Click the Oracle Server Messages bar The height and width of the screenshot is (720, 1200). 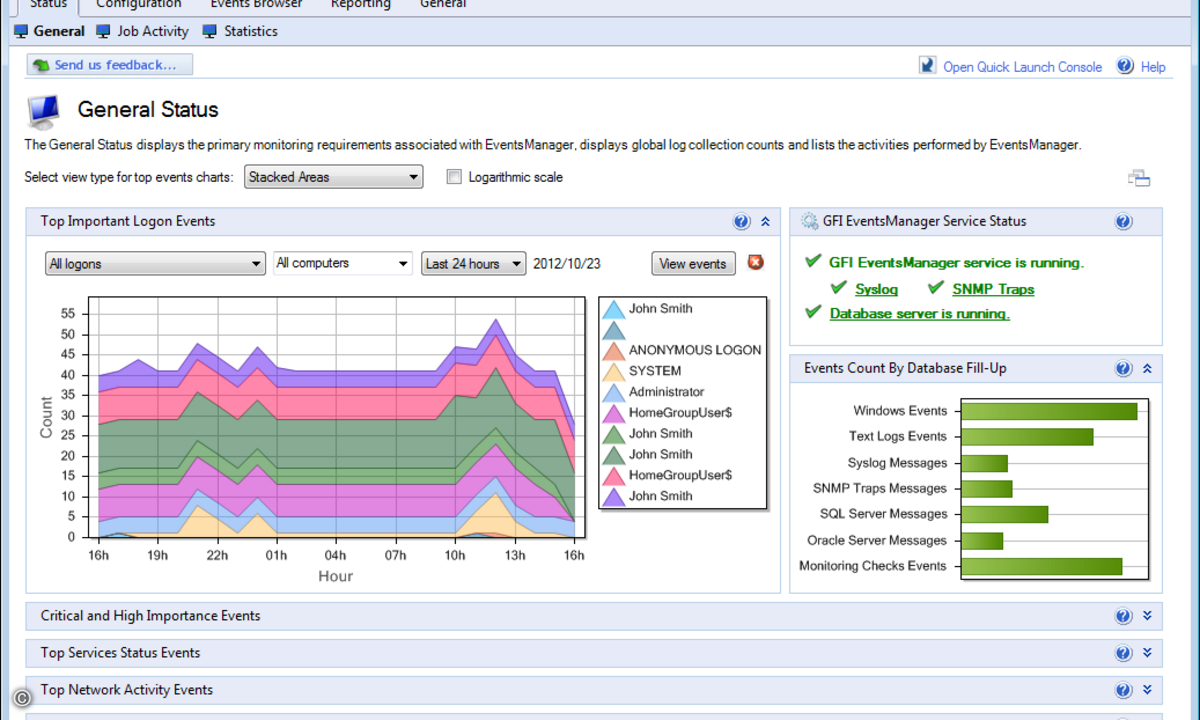(x=982, y=541)
